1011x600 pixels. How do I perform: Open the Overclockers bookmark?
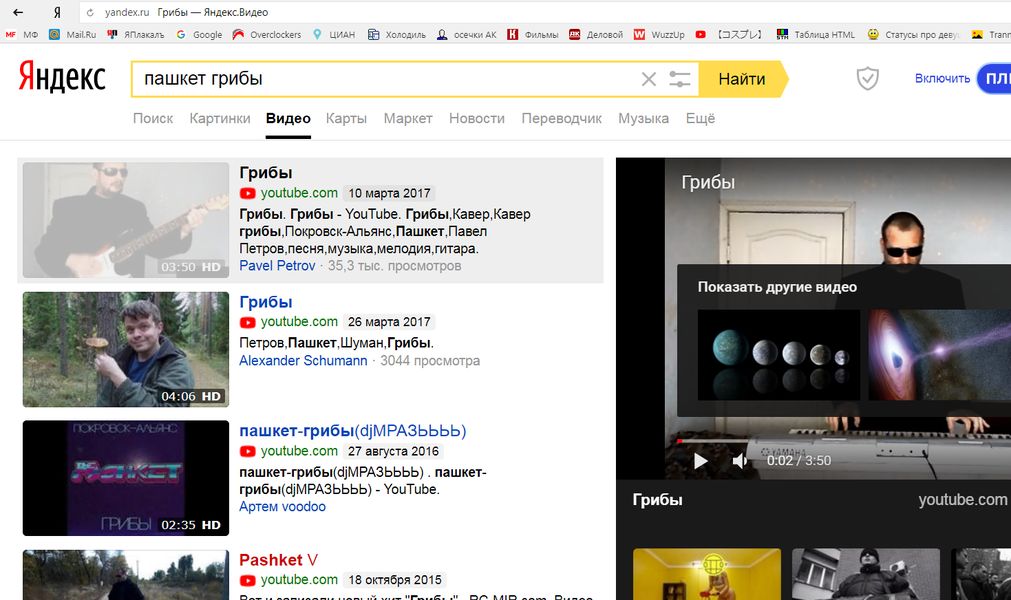coord(267,35)
